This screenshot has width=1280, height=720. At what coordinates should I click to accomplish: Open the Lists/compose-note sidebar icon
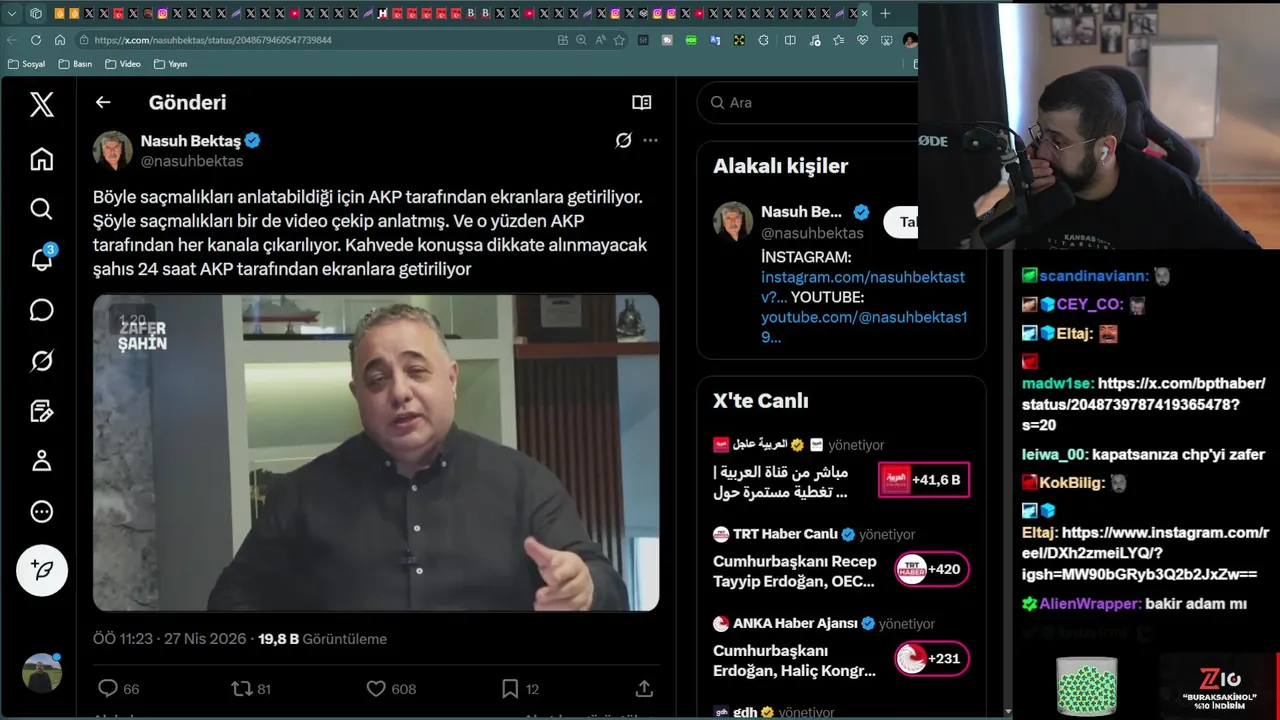(41, 411)
